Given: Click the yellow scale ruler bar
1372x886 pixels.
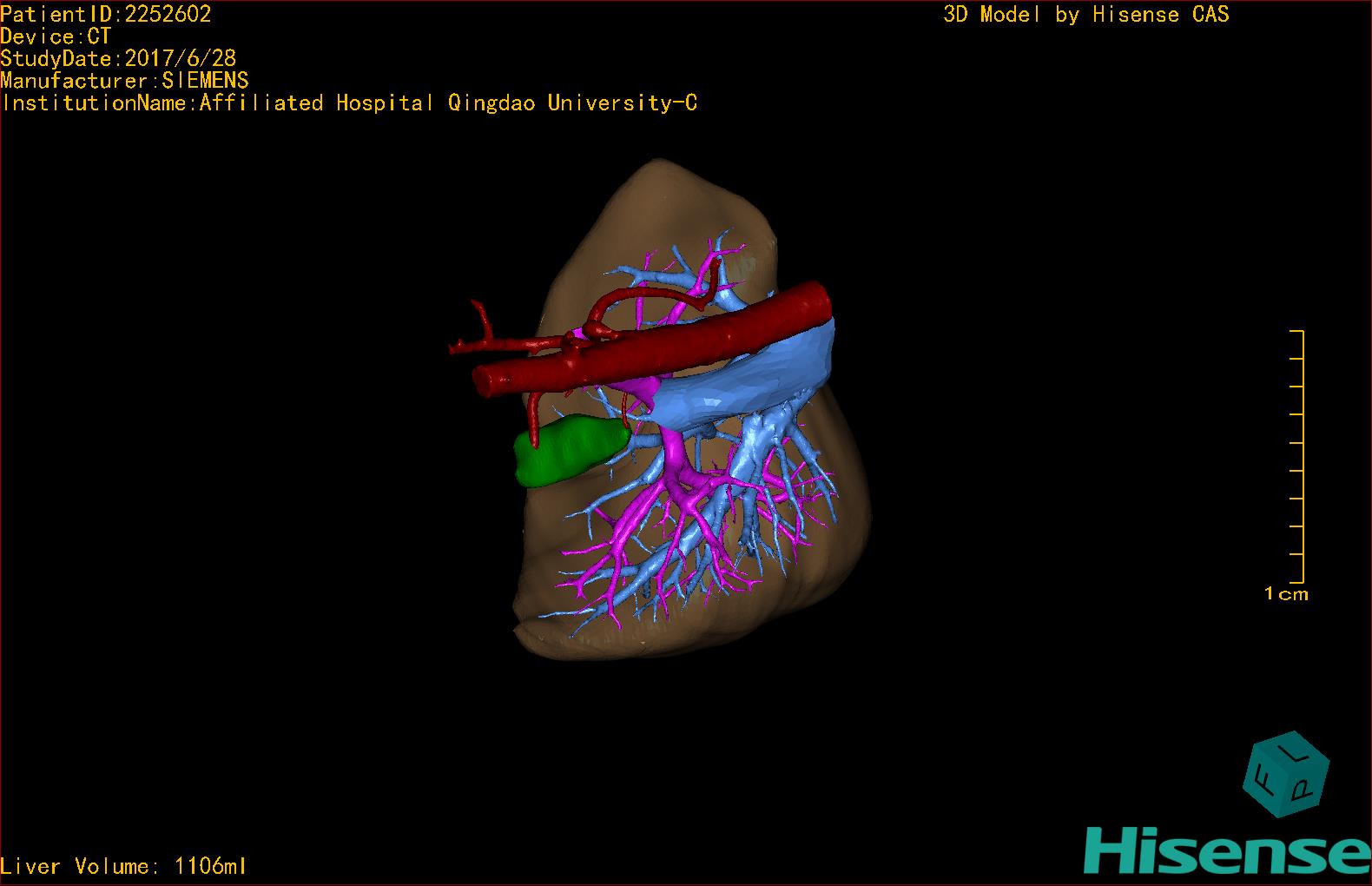Looking at the screenshot, I should [1297, 457].
